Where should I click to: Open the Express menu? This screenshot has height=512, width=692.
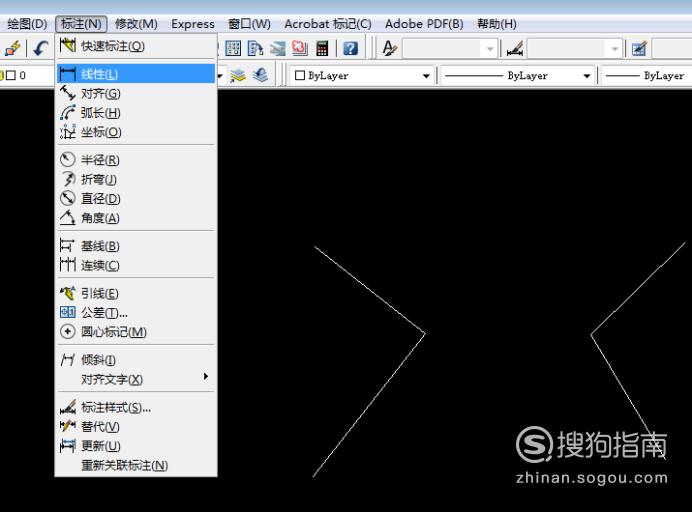[x=192, y=24]
